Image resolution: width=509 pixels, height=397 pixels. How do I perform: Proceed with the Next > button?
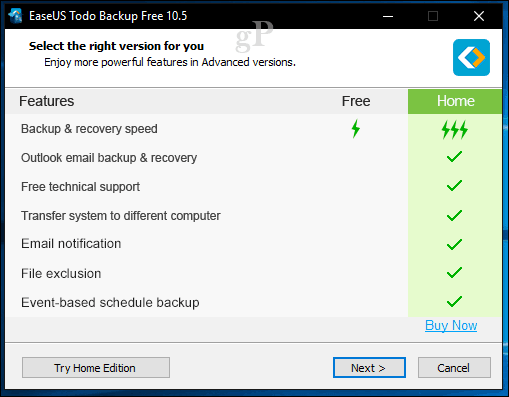tap(369, 368)
